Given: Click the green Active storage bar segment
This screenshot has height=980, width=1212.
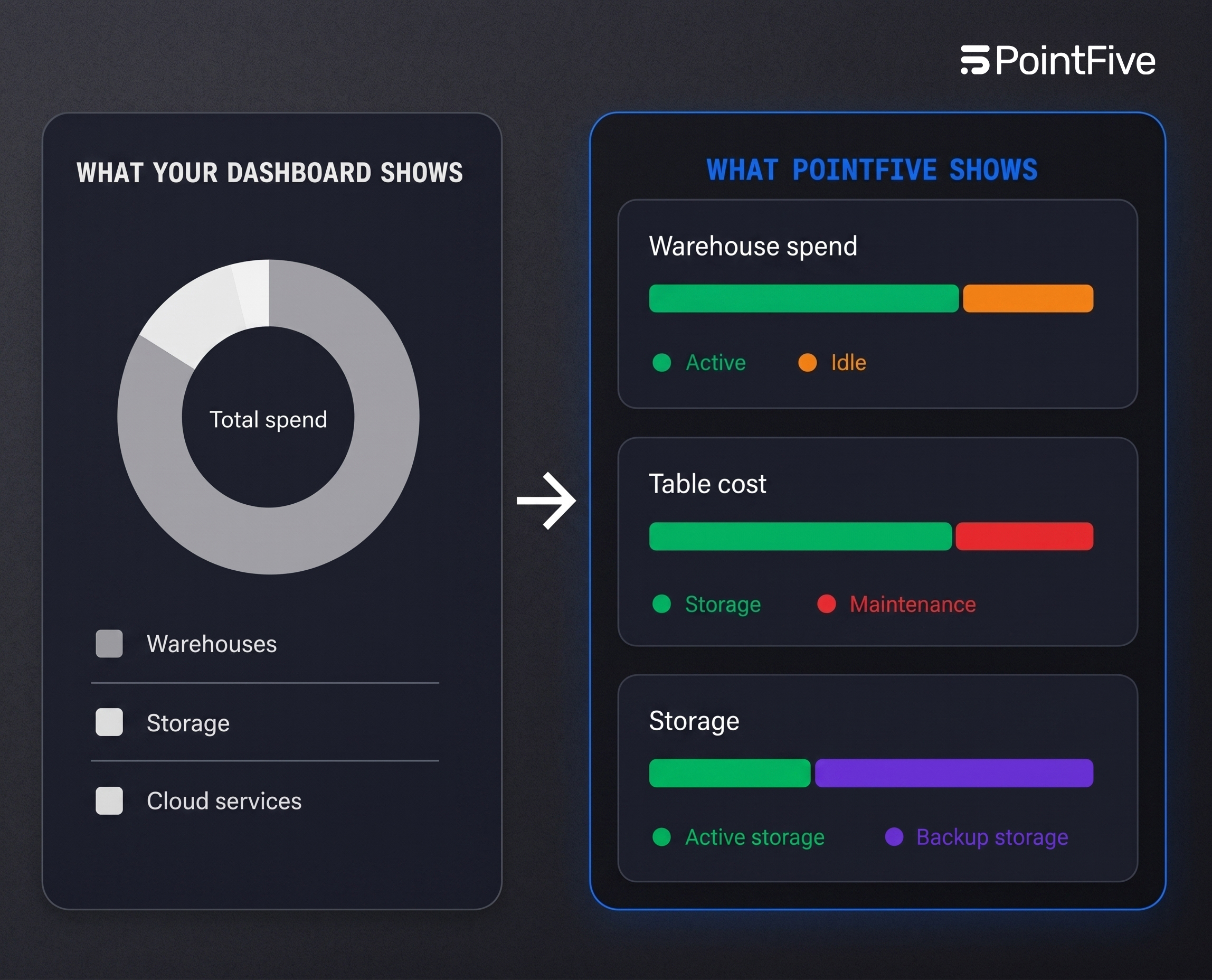Looking at the screenshot, I should click(730, 774).
